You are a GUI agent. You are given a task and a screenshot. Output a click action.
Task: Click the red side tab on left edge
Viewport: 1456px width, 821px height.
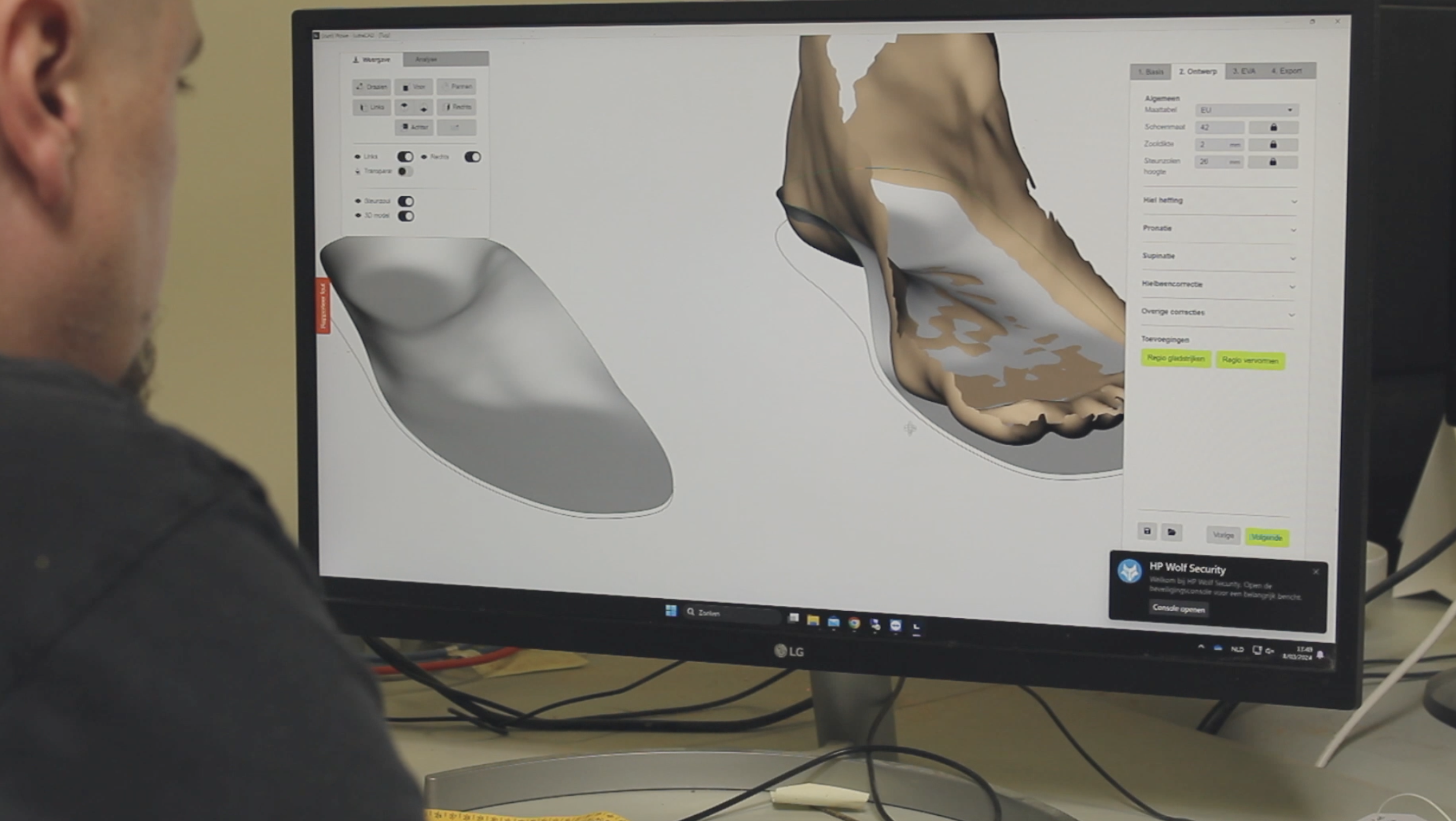pyautogui.click(x=323, y=306)
